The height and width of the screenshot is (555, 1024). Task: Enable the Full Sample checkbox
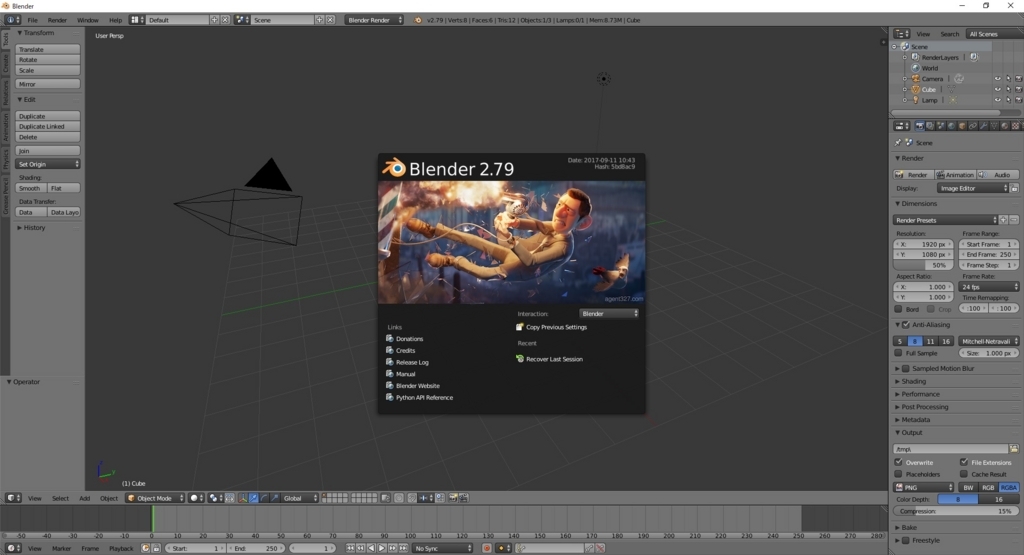[x=899, y=353]
